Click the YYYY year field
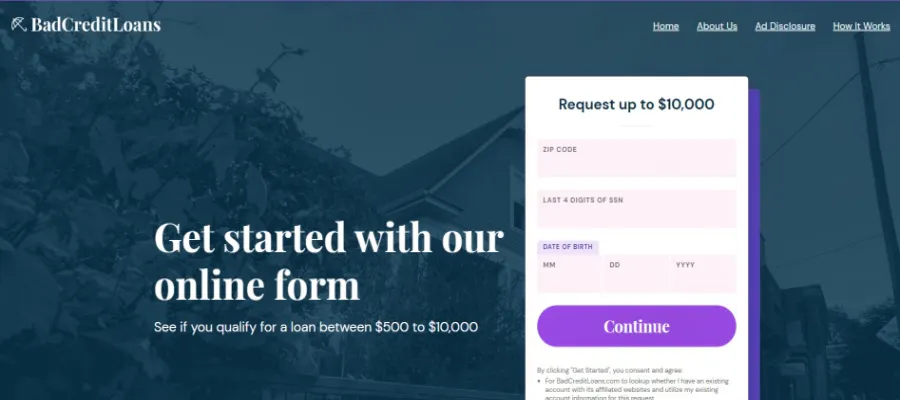Screen dimensions: 900x400 [x=703, y=274]
